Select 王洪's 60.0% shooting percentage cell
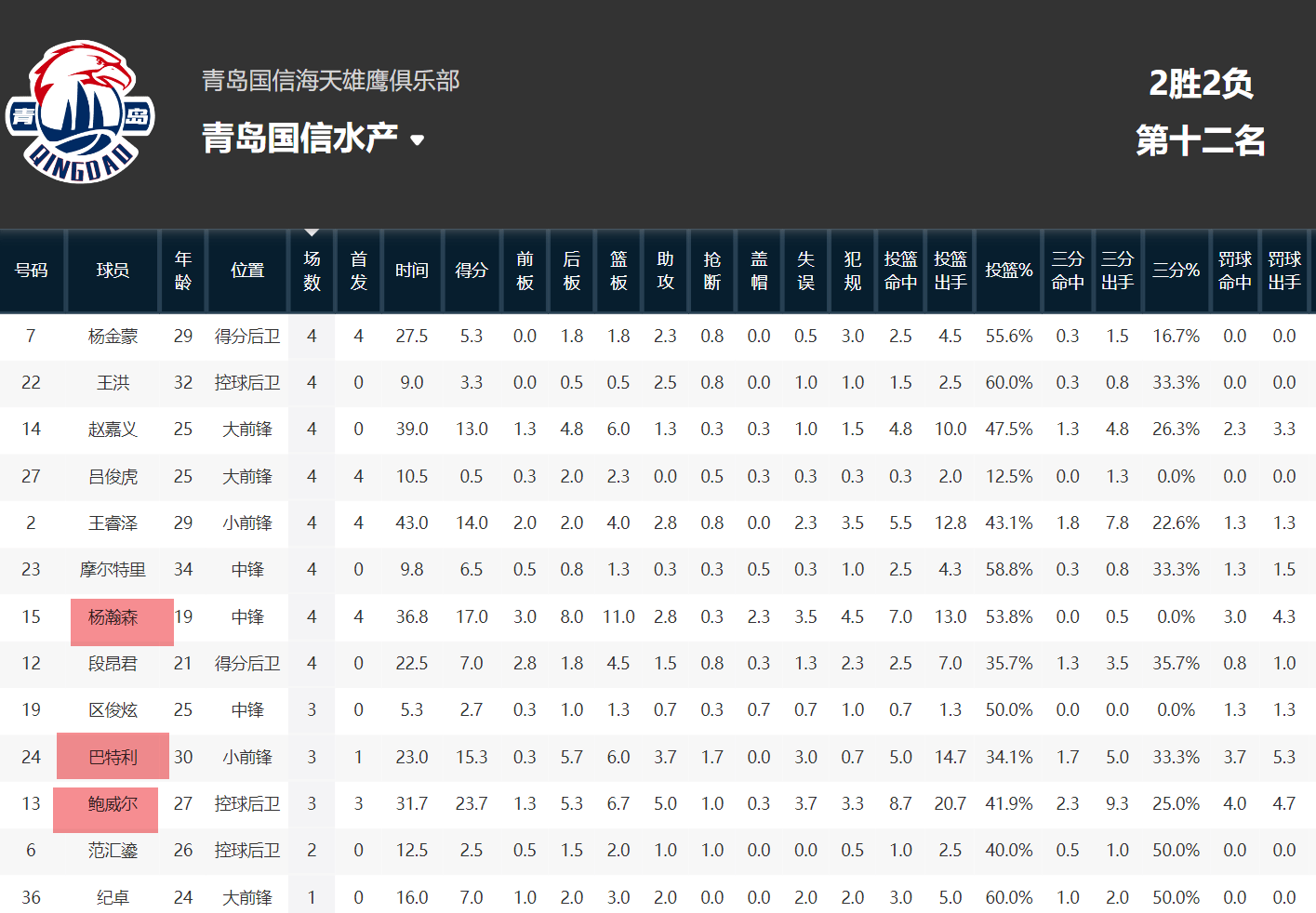This screenshot has height=913, width=1316. [x=1009, y=383]
